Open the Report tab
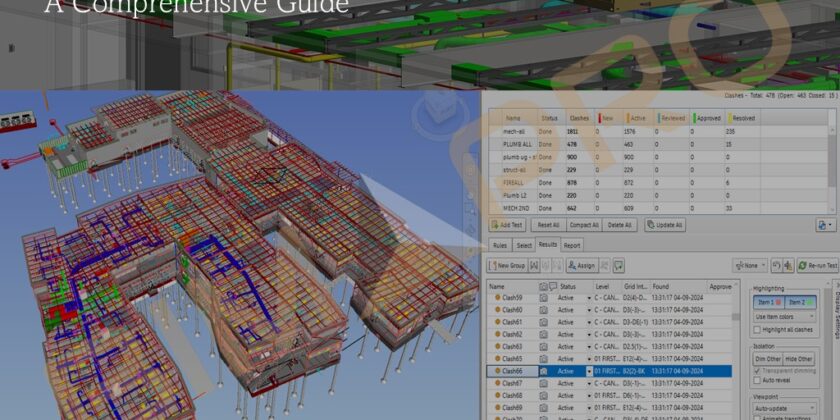840x420 pixels. click(x=572, y=245)
